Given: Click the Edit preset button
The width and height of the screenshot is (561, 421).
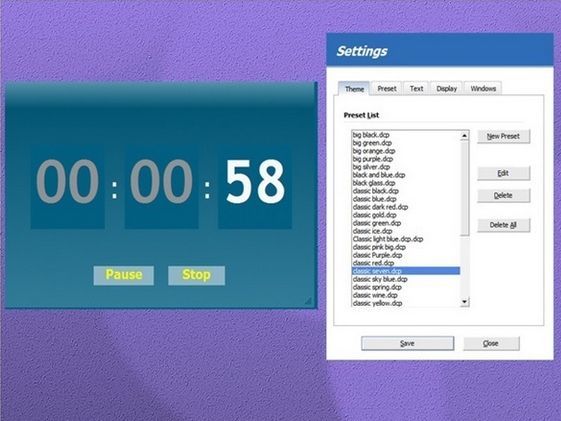Looking at the screenshot, I should [503, 173].
